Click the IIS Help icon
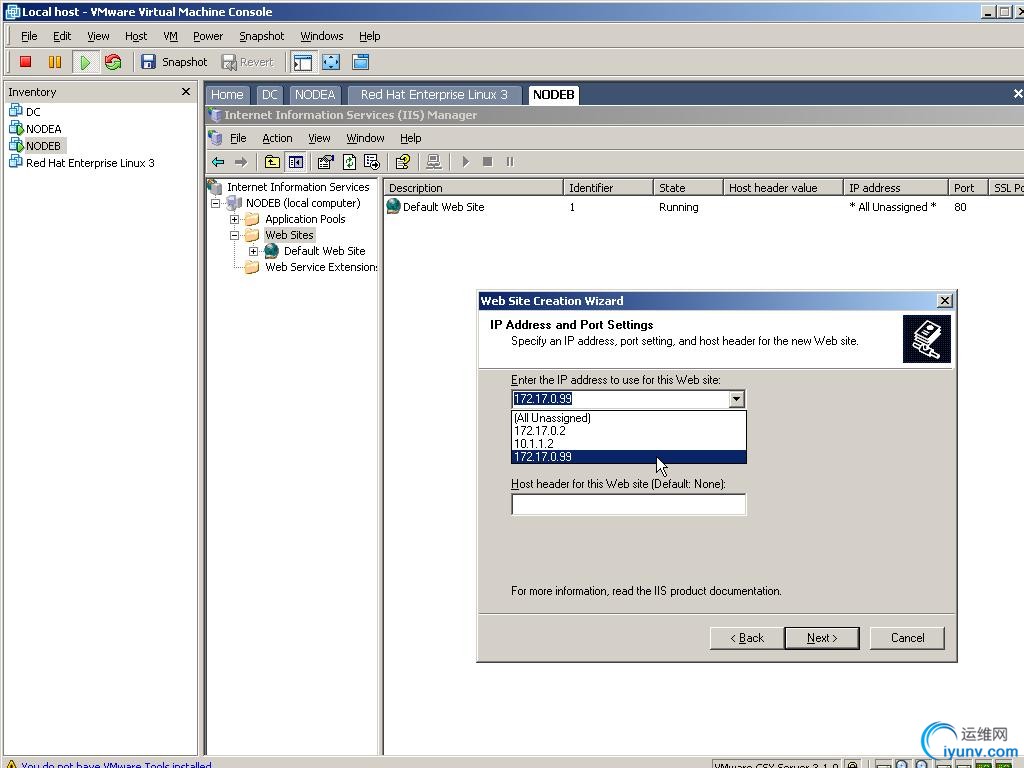Screen dimensions: 1024x768 click(403, 161)
